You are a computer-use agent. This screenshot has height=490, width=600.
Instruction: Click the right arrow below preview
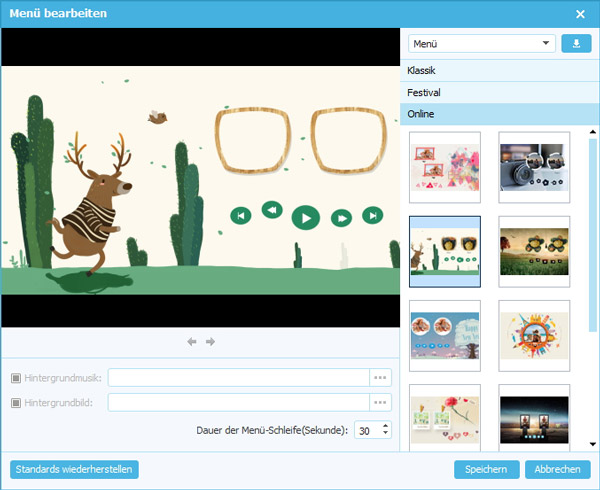tap(211, 342)
